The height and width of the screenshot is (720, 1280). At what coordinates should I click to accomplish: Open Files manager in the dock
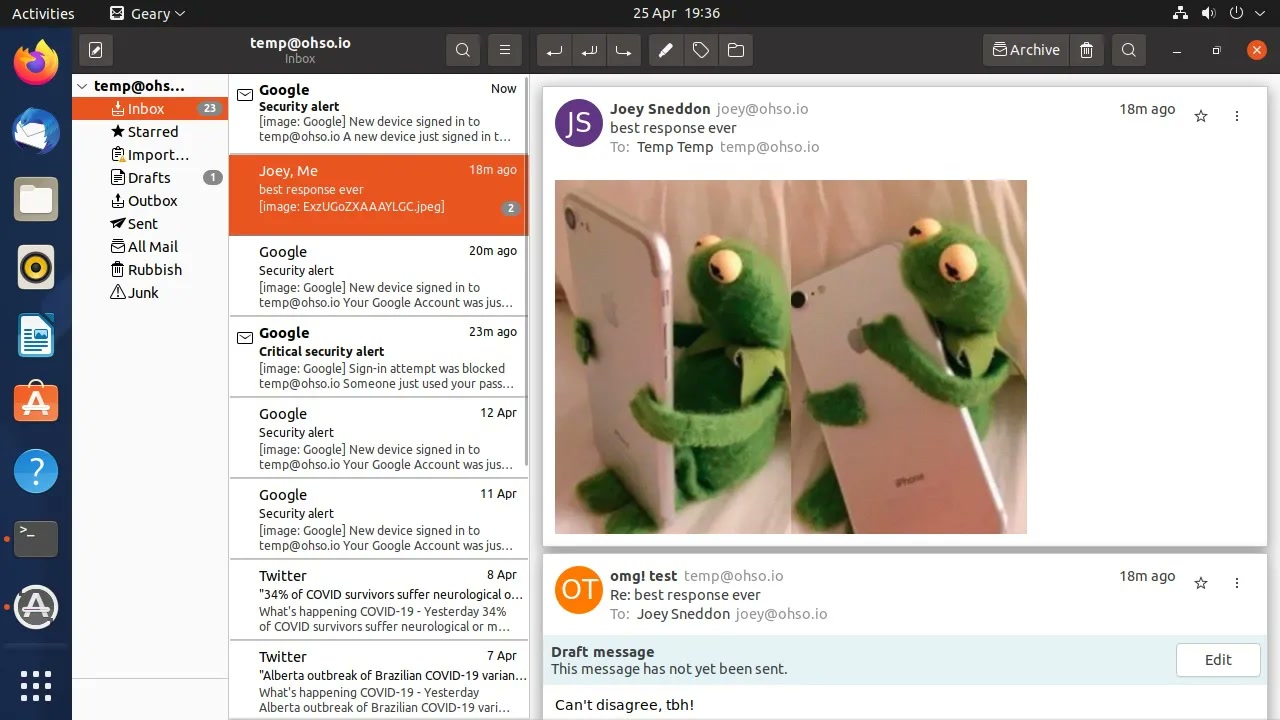(x=36, y=199)
